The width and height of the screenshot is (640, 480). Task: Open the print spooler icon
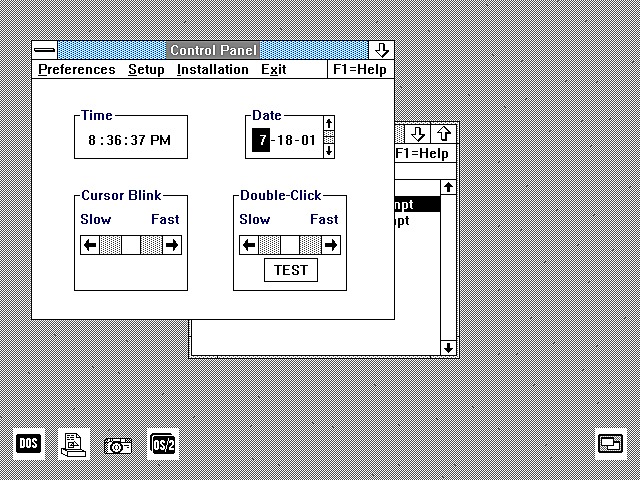click(73, 444)
